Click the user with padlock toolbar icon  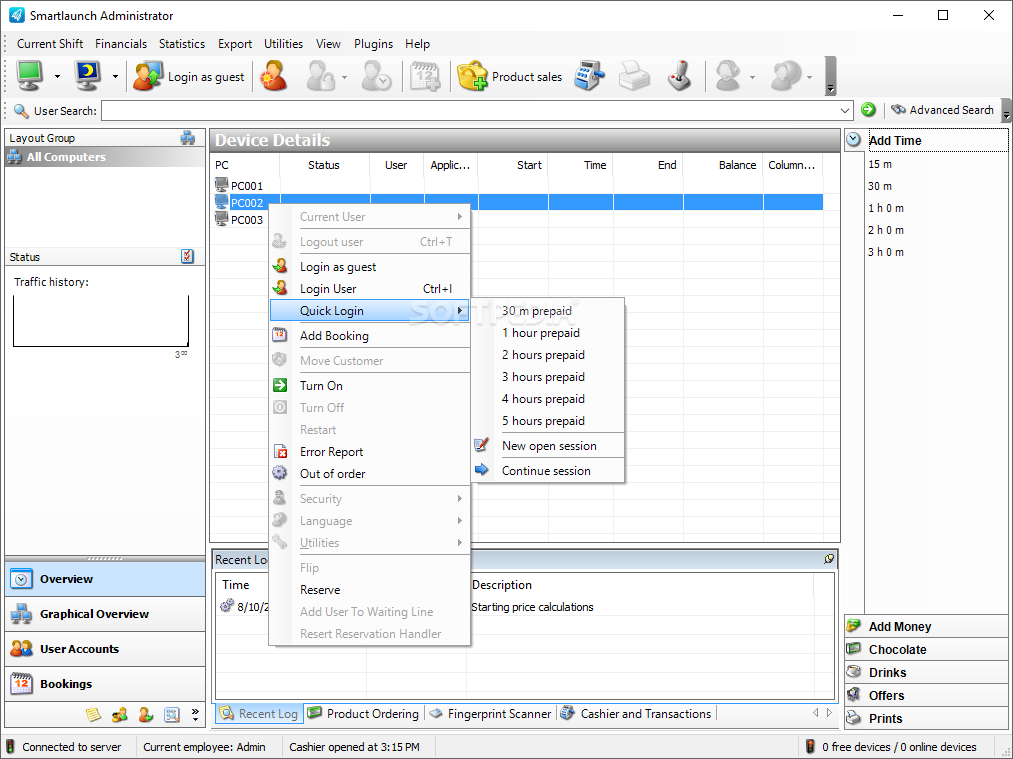click(x=320, y=76)
